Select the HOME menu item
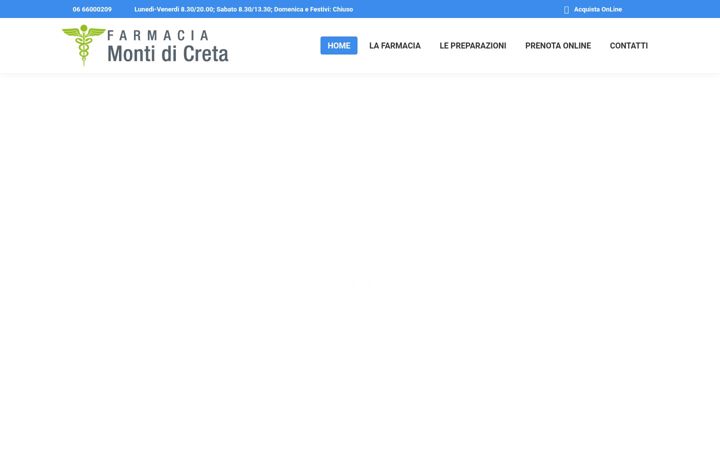The width and height of the screenshot is (720, 450). click(339, 45)
